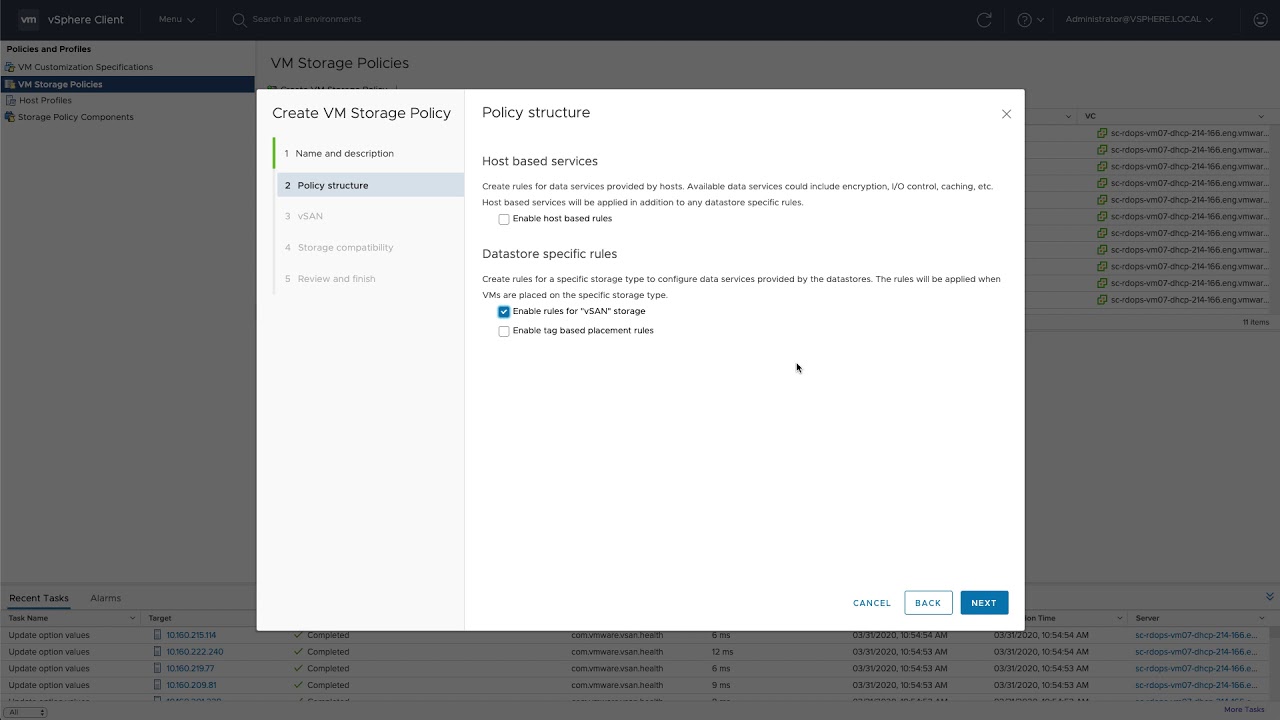Collapse the Recent Tasks panel
Viewport: 1280px width, 720px height.
(x=1270, y=597)
